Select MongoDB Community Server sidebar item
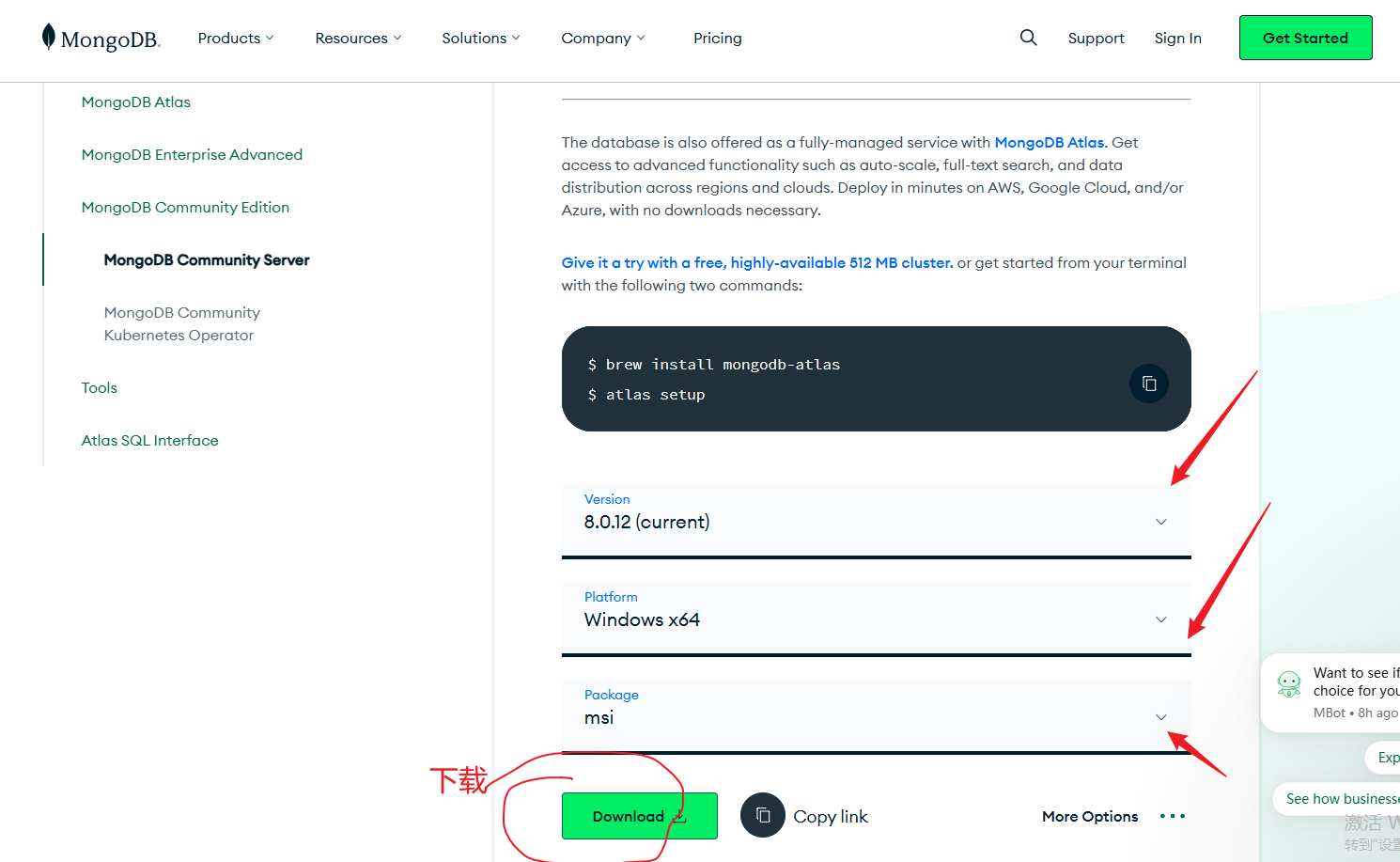The height and width of the screenshot is (862, 1400). click(x=207, y=259)
